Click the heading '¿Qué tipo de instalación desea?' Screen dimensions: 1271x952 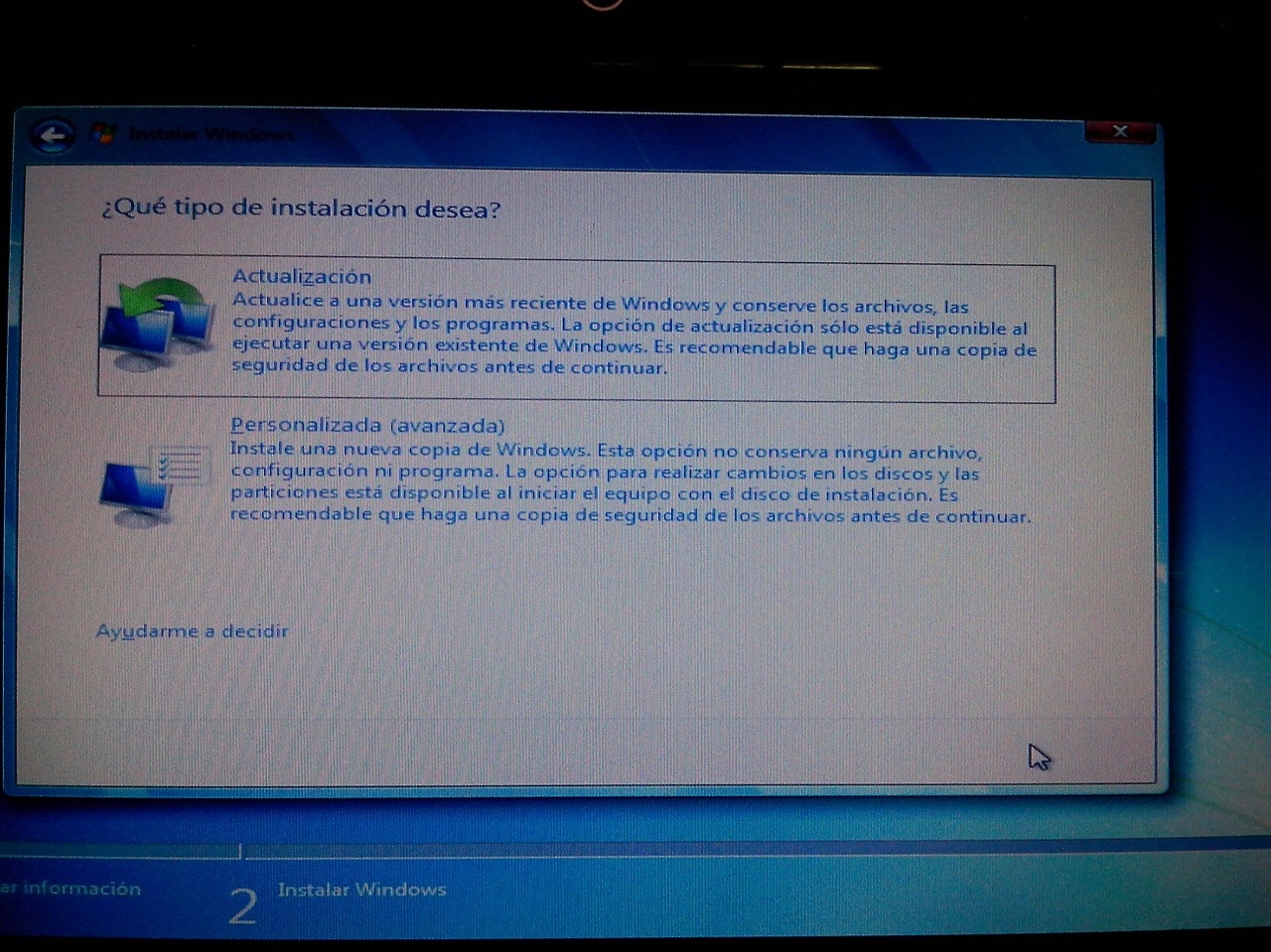(x=301, y=208)
